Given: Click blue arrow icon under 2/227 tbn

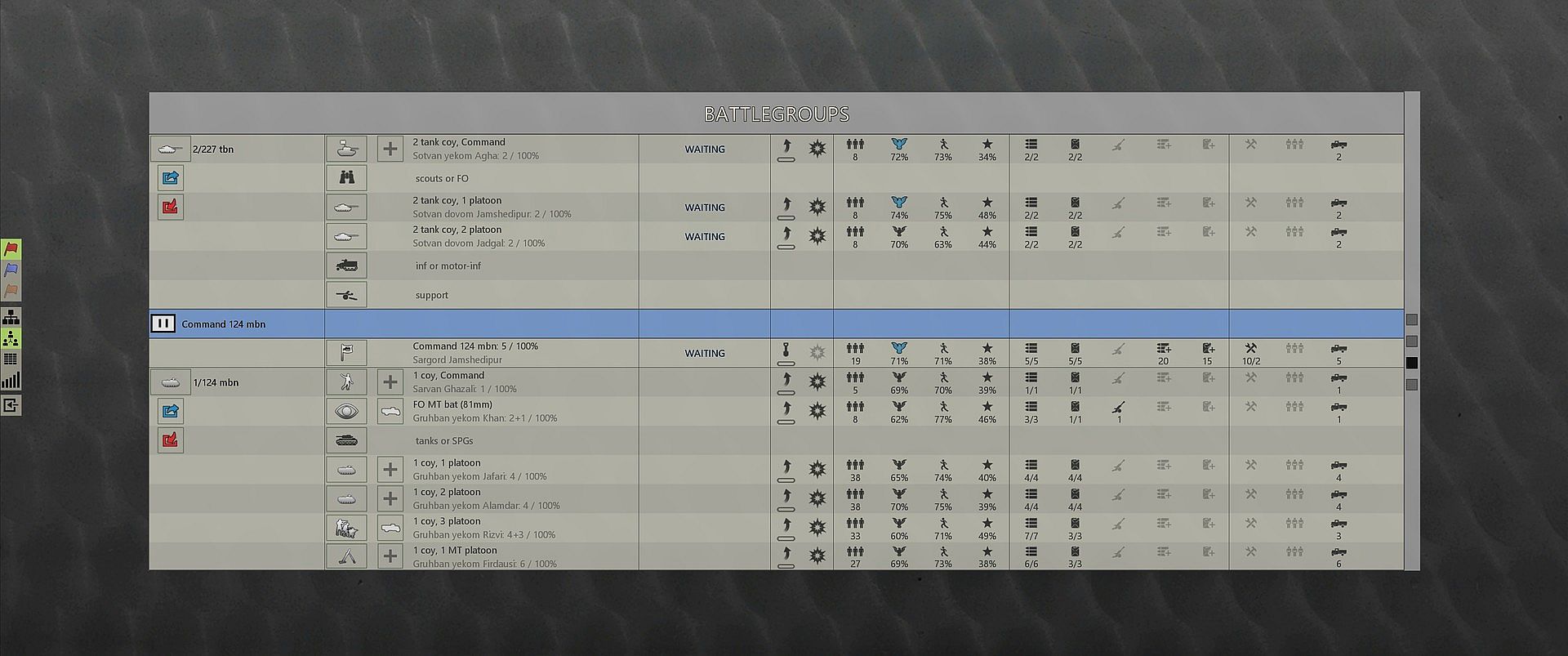Looking at the screenshot, I should 170,178.
